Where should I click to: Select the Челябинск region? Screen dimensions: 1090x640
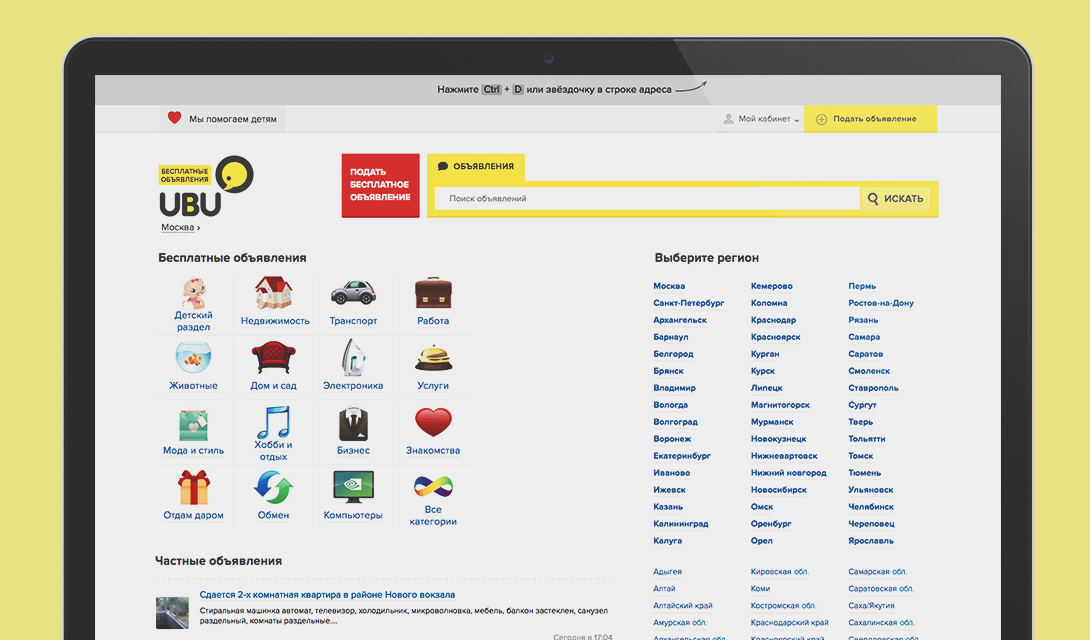point(870,507)
